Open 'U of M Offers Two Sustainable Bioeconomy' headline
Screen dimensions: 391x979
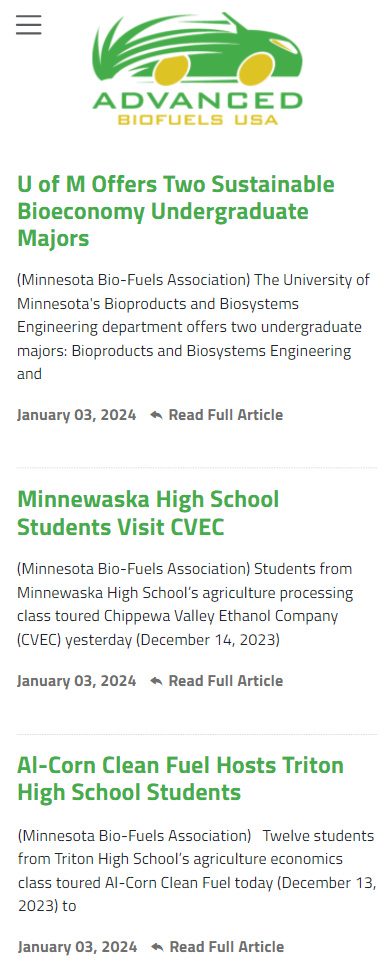[176, 211]
